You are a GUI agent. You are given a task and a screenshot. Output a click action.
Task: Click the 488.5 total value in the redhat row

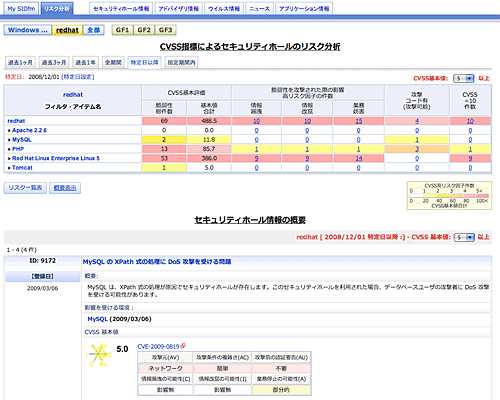click(x=209, y=121)
